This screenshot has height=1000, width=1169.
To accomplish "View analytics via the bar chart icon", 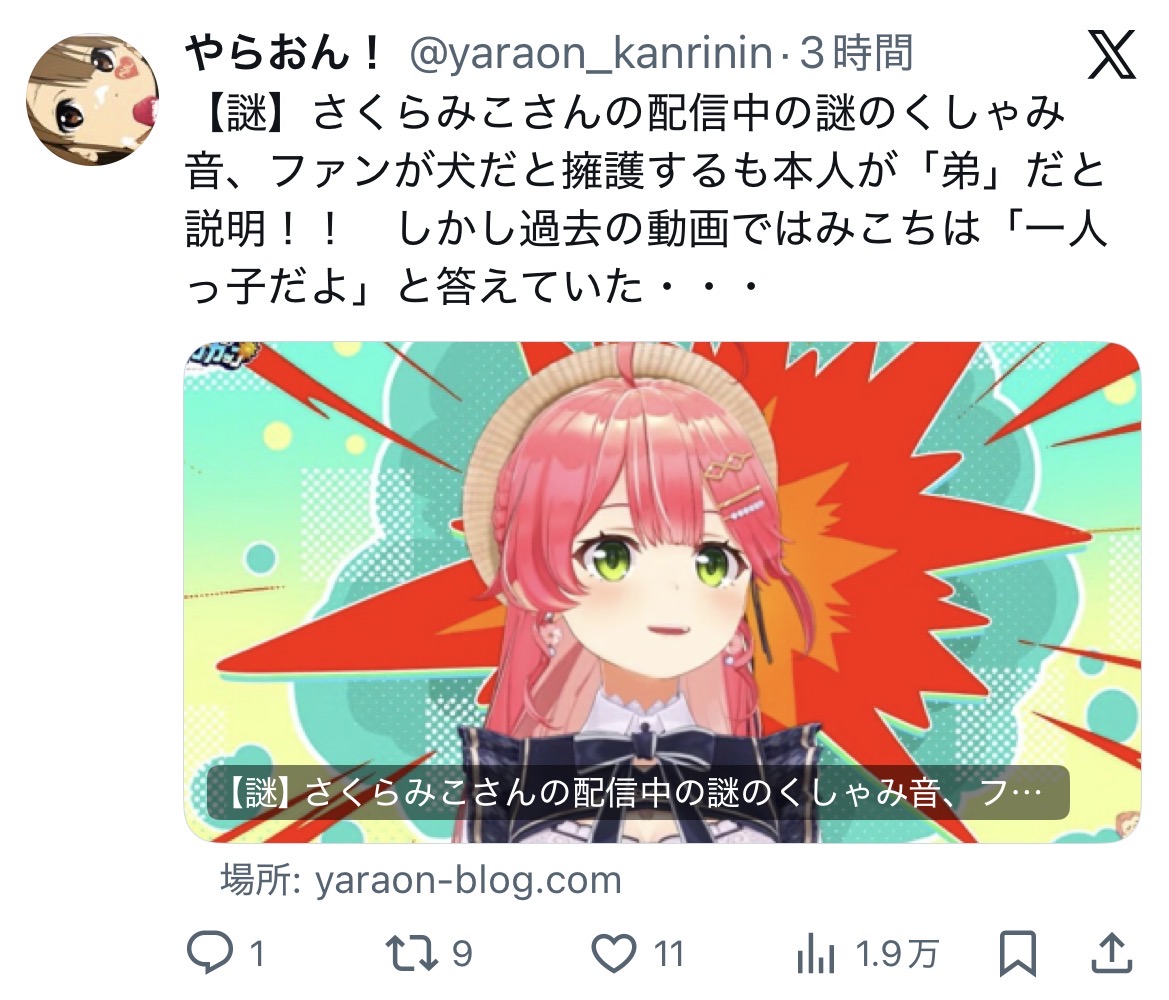I will tap(815, 953).
